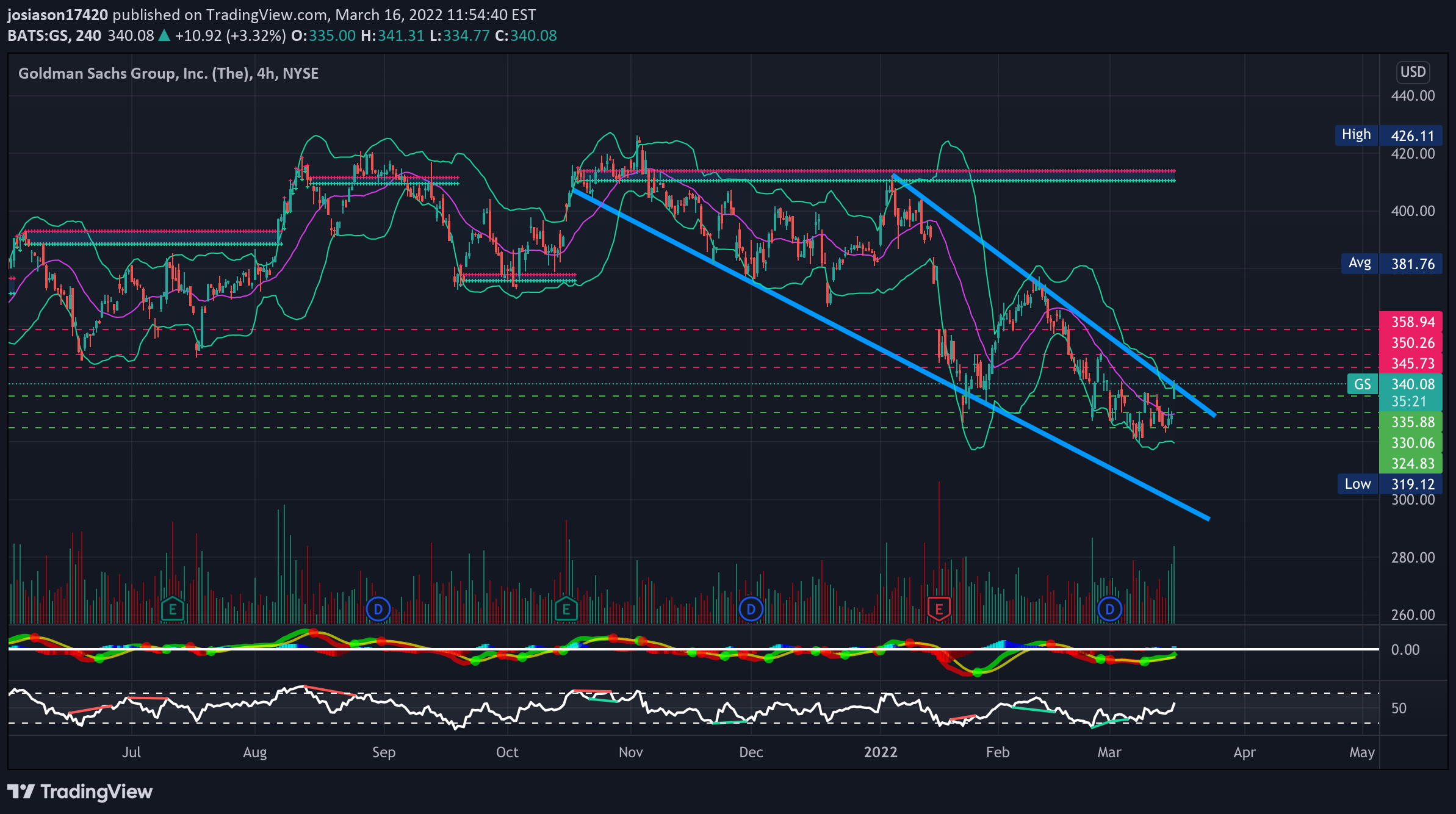This screenshot has width=1456, height=814.
Task: Click the 345.73 resistance level label
Action: [x=1411, y=363]
